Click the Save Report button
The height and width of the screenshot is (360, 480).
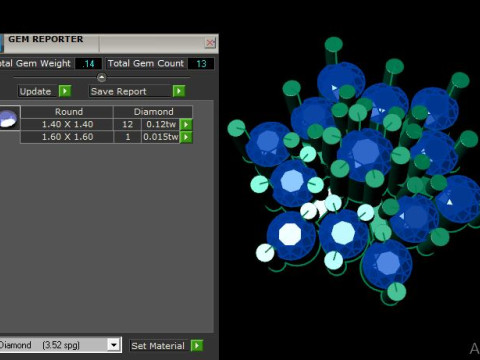131,91
